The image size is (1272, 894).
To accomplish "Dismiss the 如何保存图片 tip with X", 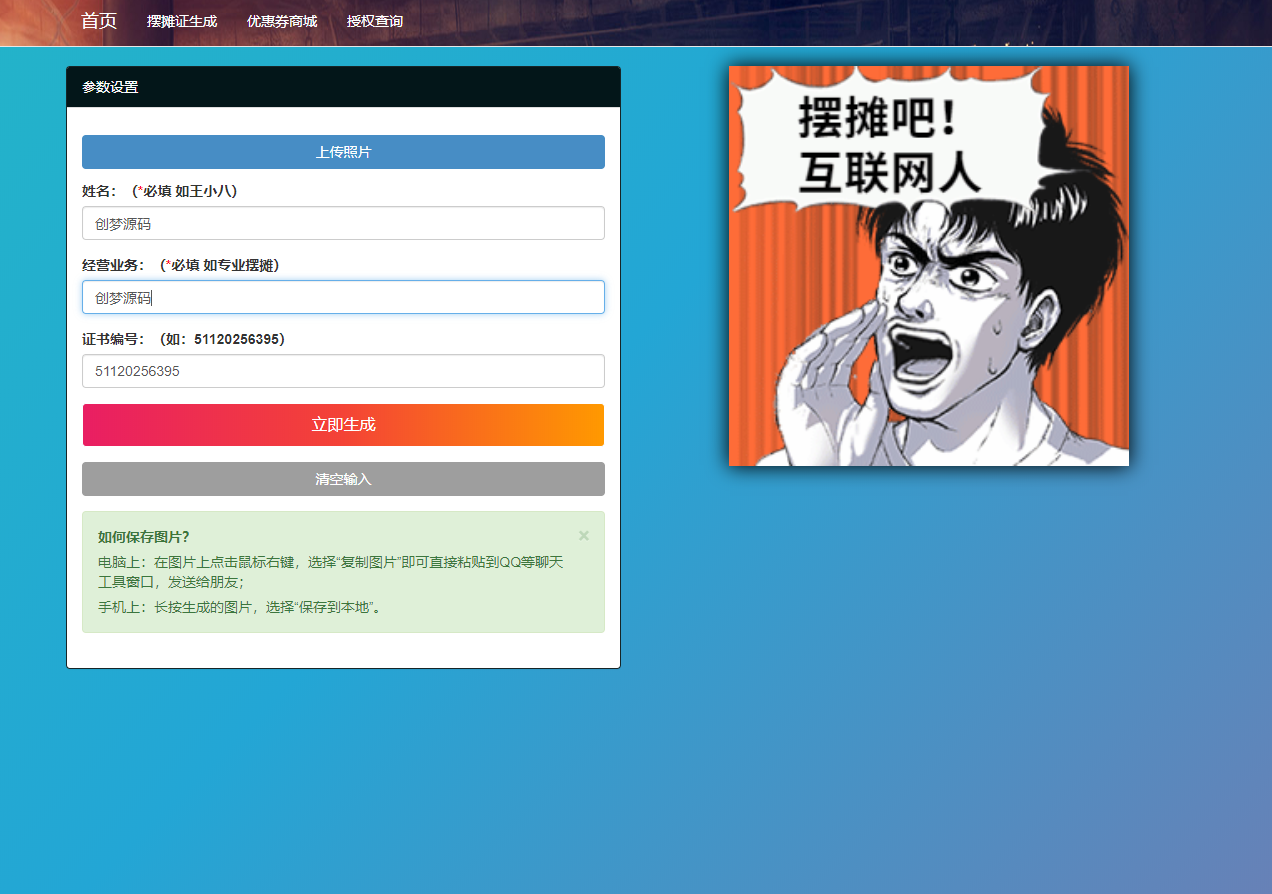I will 584,536.
